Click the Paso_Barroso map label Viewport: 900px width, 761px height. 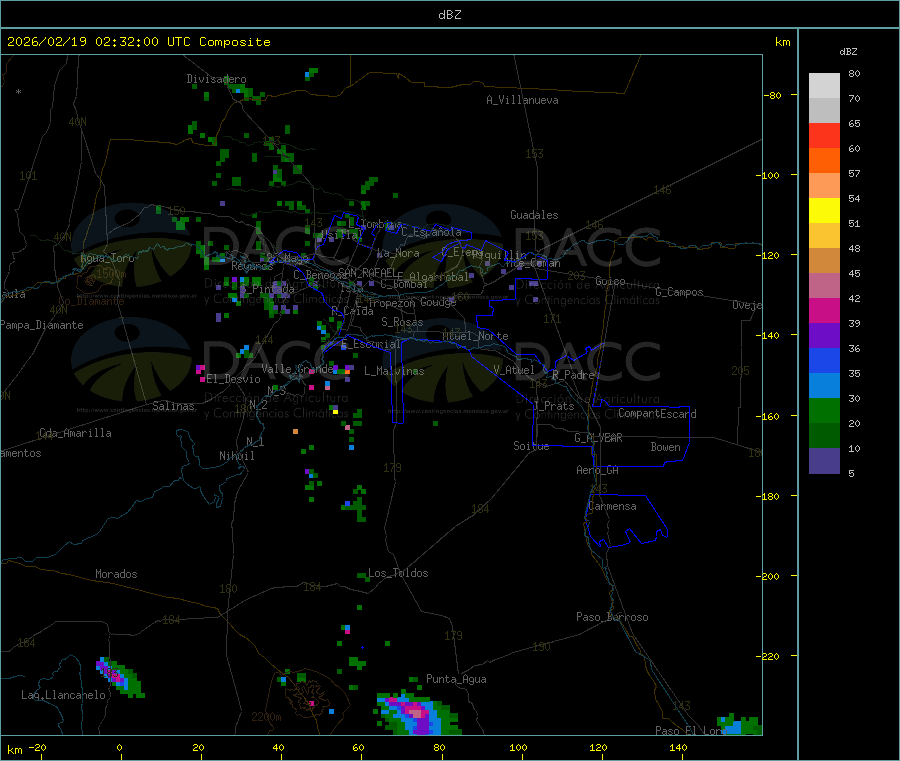point(612,617)
